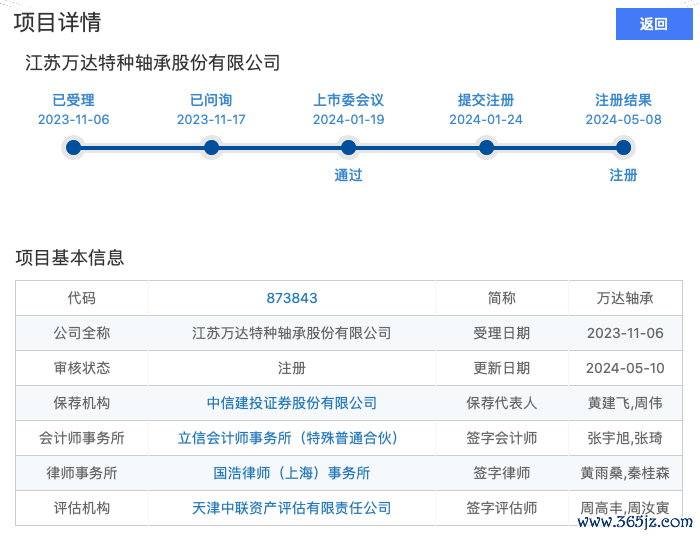Click the 签字评估师 label cell

pos(502,508)
